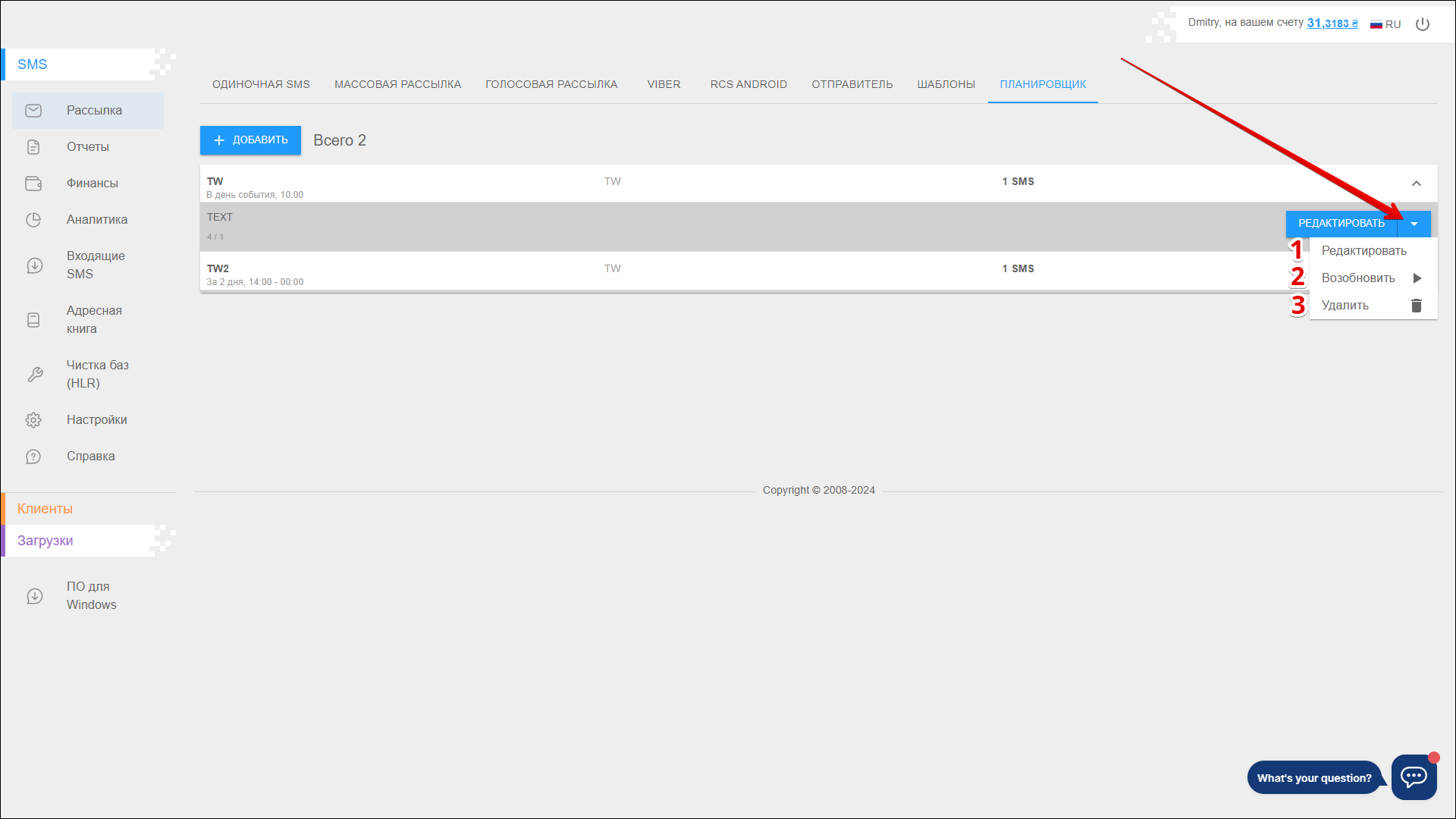Viewport: 1456px width, 819px height.
Task: Open Отчеты document icon in sidebar
Action: [33, 147]
